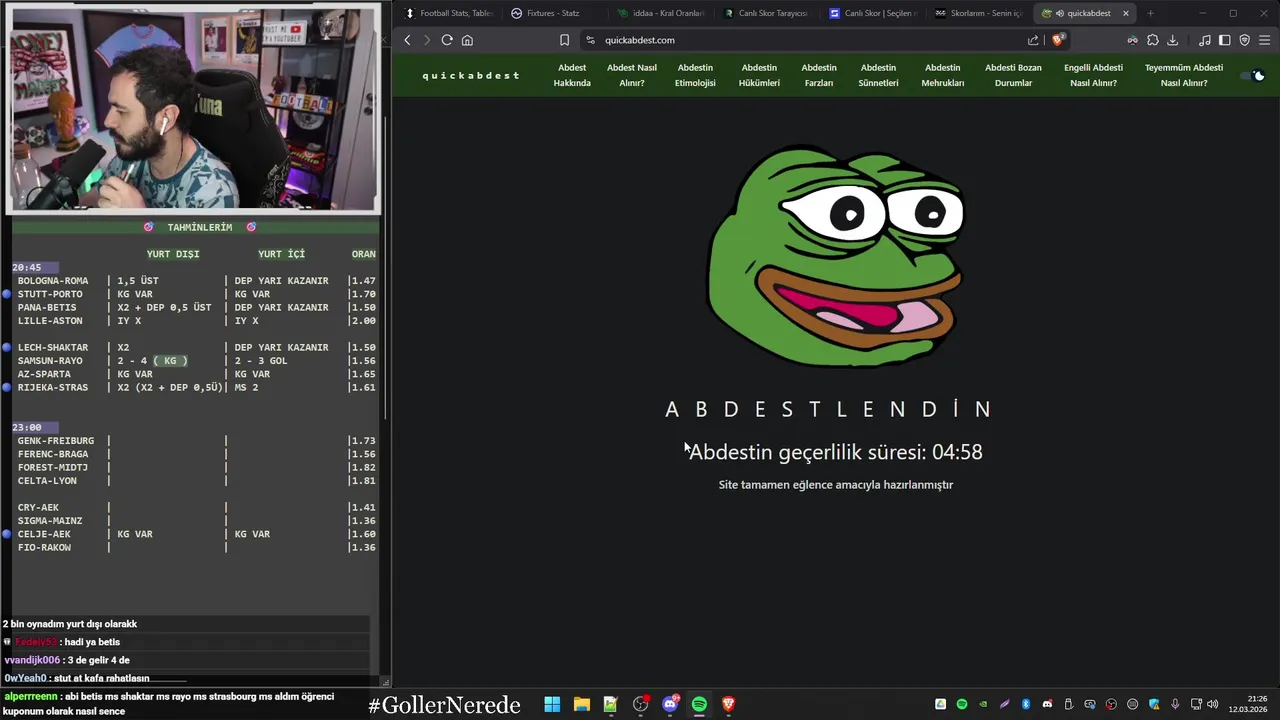Screen dimensions: 1280x720
Task: Switch to the Skorlarım - Senin için tab
Action: point(978,13)
